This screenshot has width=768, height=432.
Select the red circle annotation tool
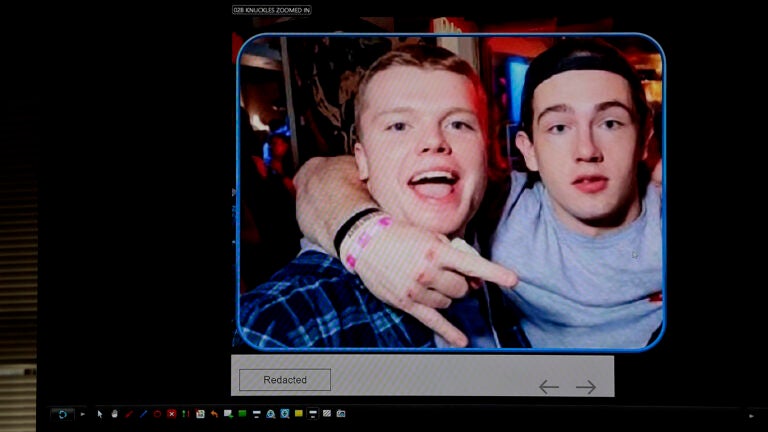pos(157,414)
